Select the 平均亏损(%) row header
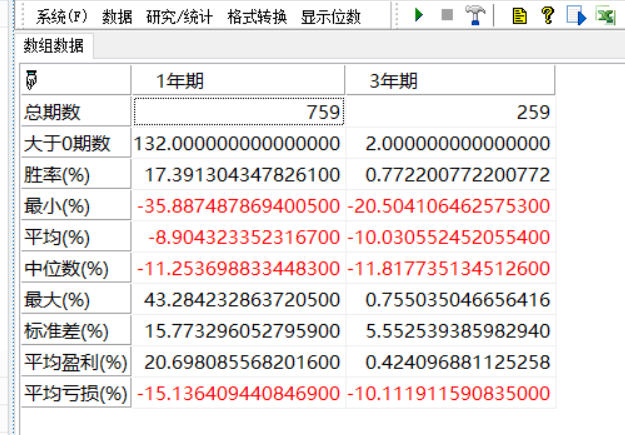This screenshot has height=435, width=625. click(x=75, y=393)
